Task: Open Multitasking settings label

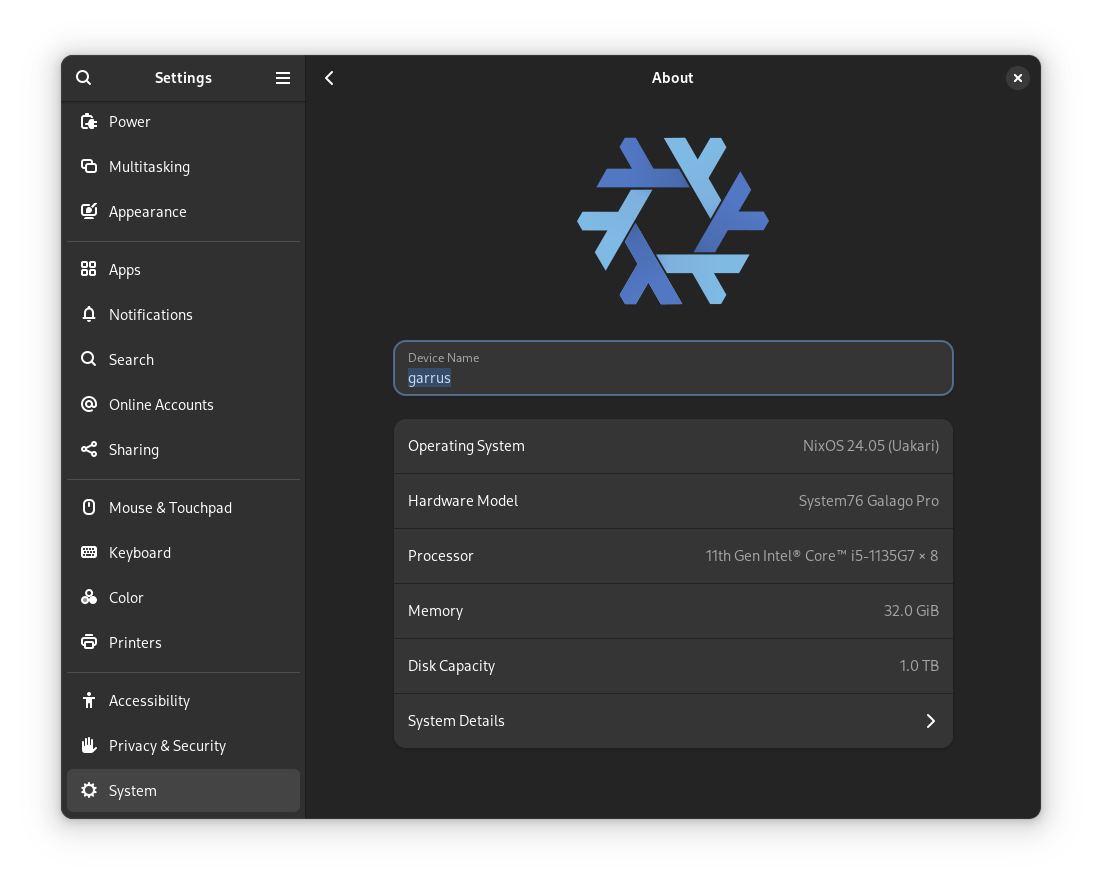Action: pos(149,167)
